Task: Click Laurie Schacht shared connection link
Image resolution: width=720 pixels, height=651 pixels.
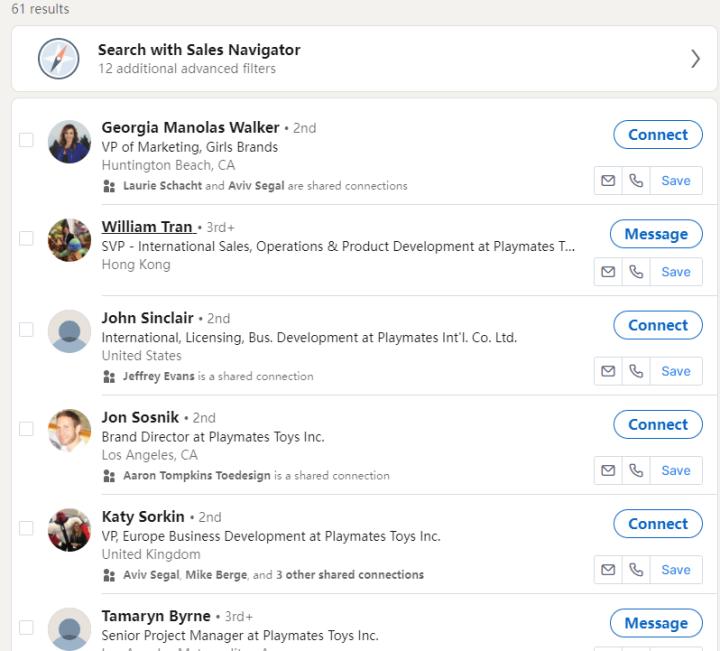Action: [162, 186]
